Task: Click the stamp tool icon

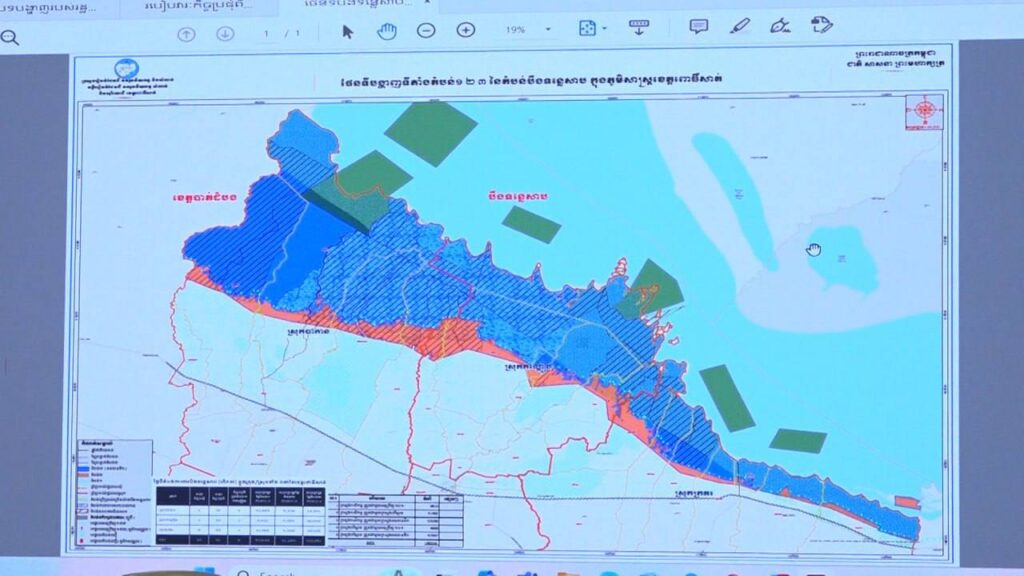Action: pos(822,24)
